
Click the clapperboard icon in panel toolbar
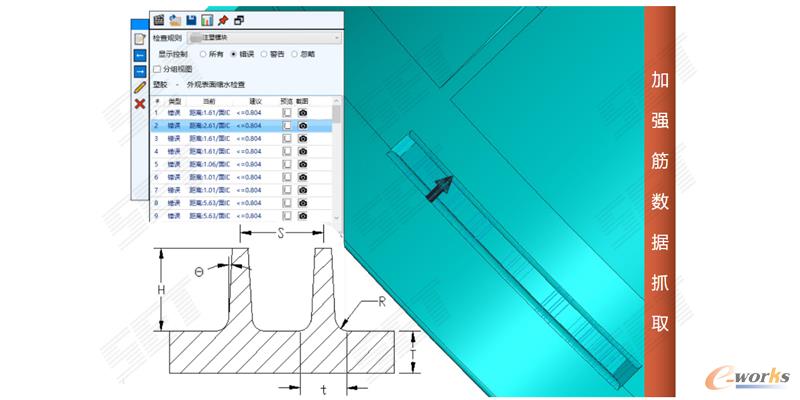(x=159, y=19)
